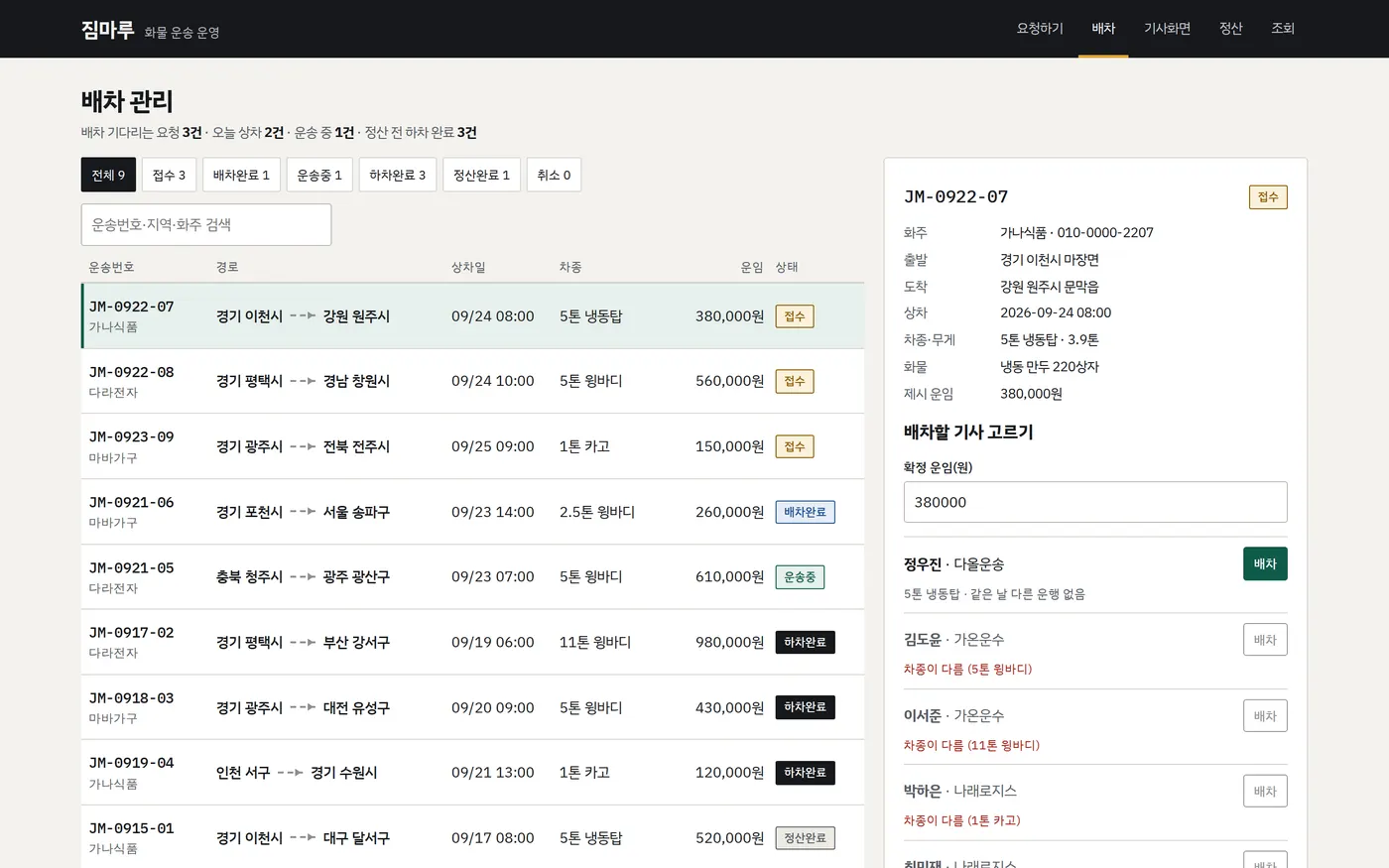
Task: Click the 충북 청주시 route in the JM-0921-05 row
Action: point(249,576)
